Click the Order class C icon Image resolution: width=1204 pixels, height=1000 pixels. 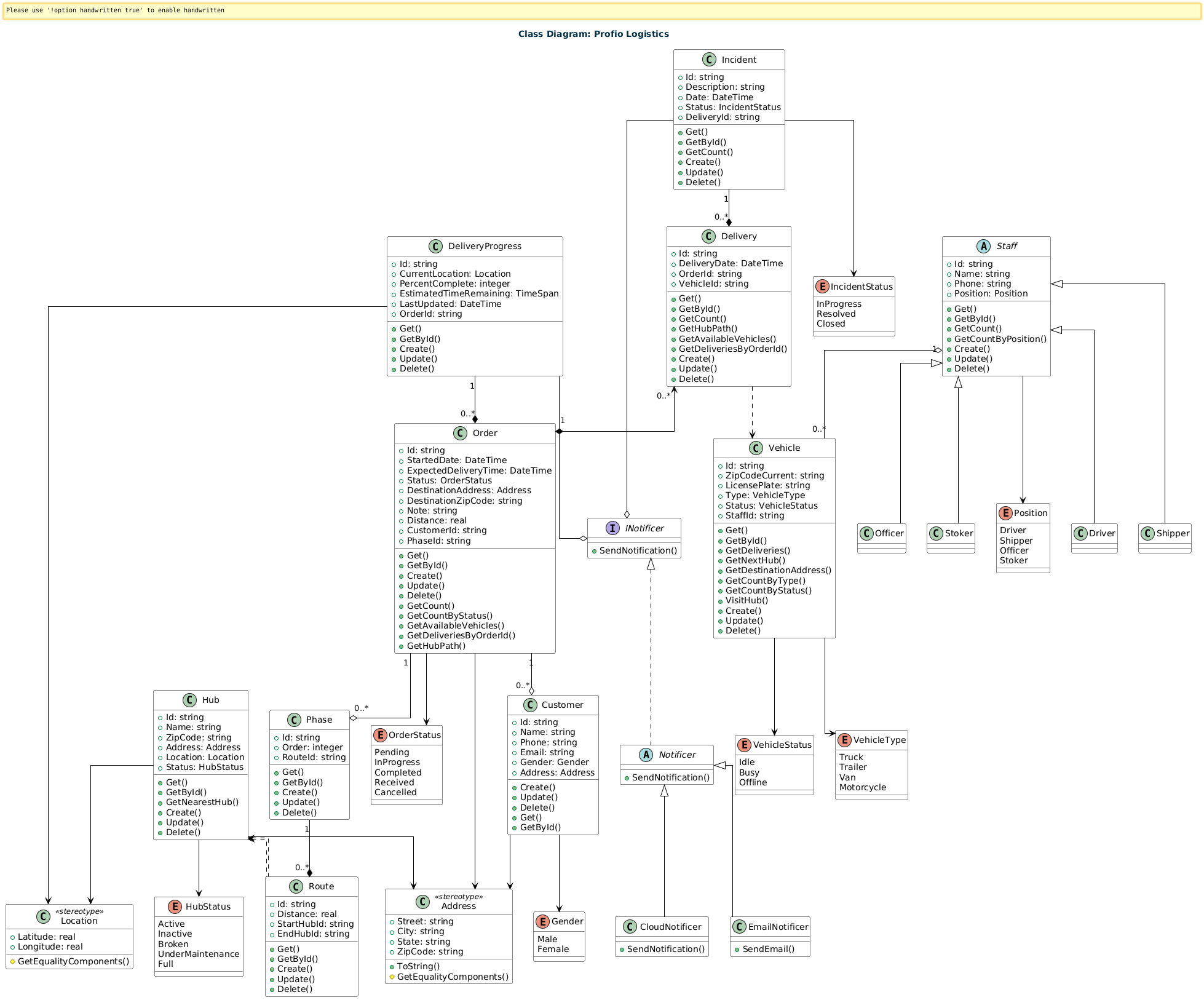[460, 433]
